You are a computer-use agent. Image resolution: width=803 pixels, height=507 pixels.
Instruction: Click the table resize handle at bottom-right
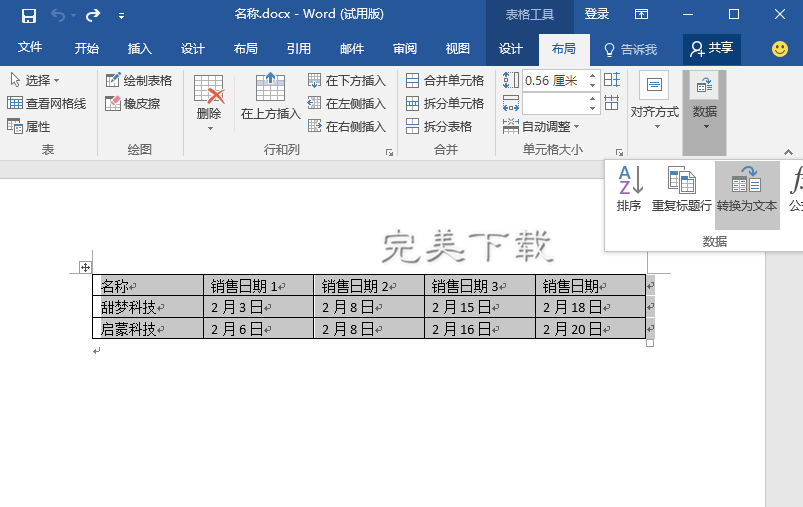[x=650, y=343]
